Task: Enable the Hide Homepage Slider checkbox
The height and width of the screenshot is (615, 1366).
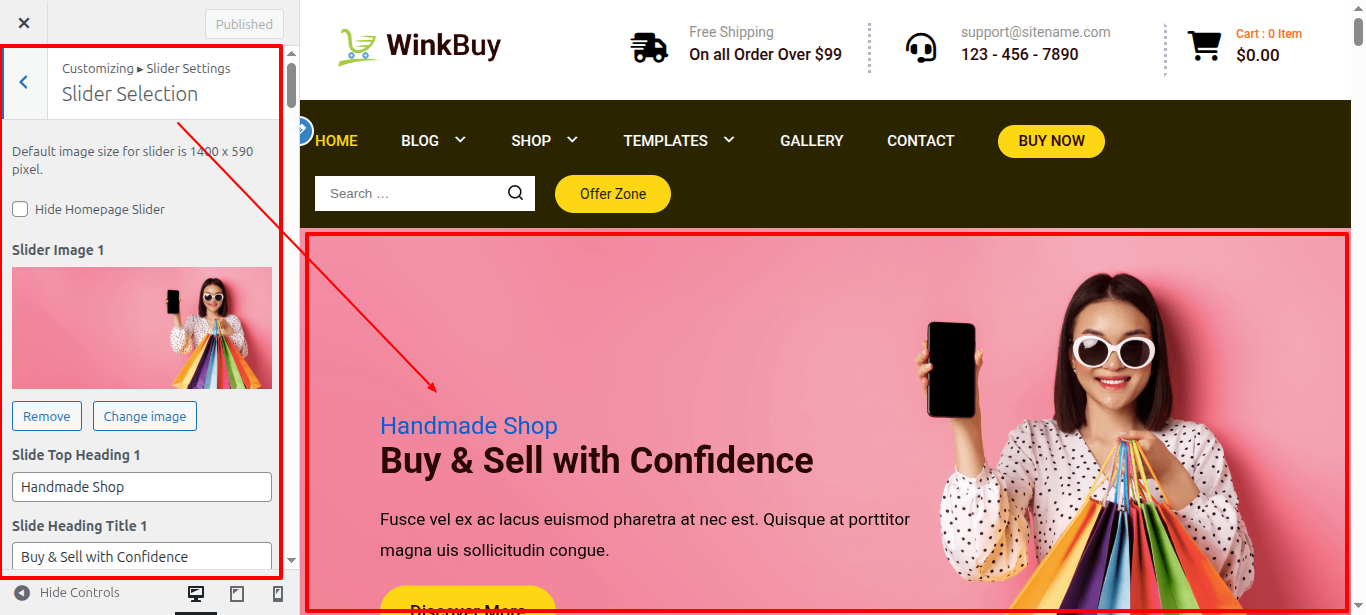Action: [20, 209]
